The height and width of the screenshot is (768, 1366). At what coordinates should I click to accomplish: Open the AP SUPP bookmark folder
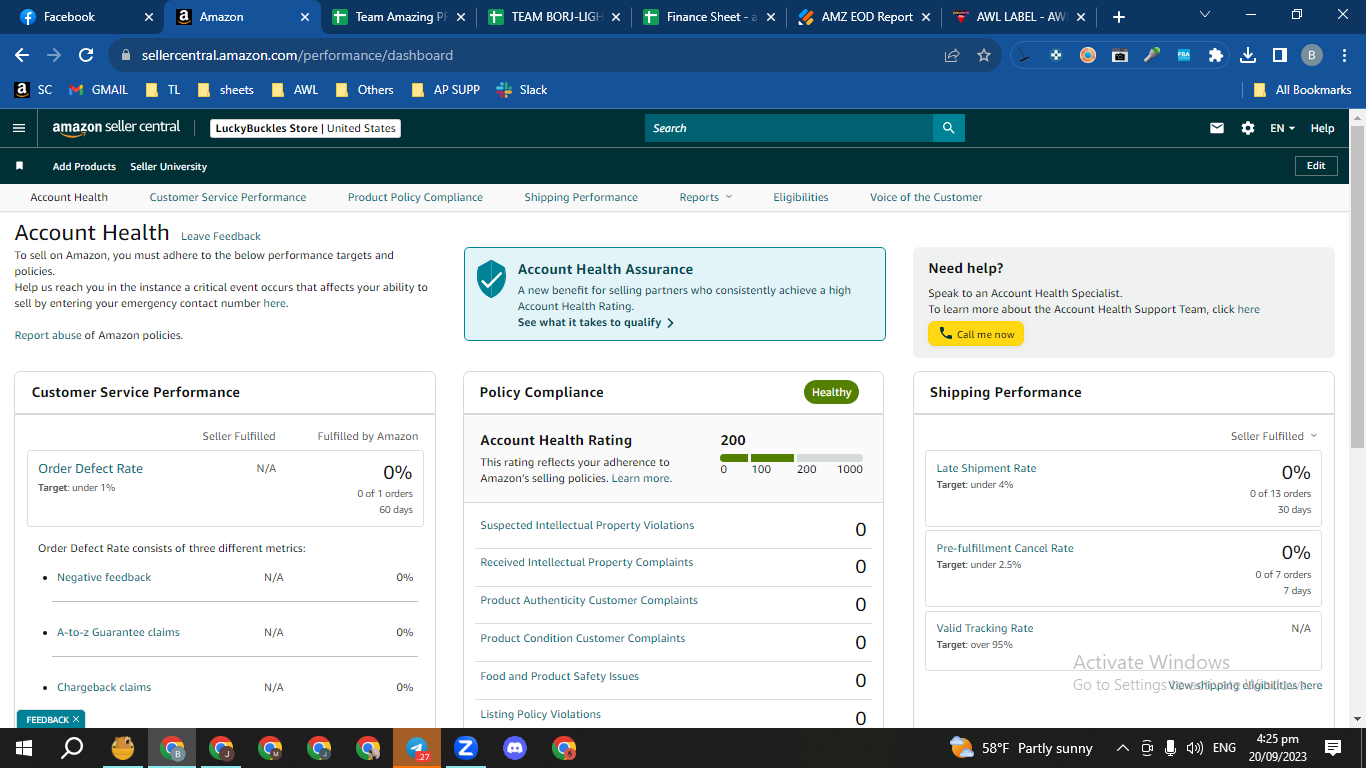(446, 90)
